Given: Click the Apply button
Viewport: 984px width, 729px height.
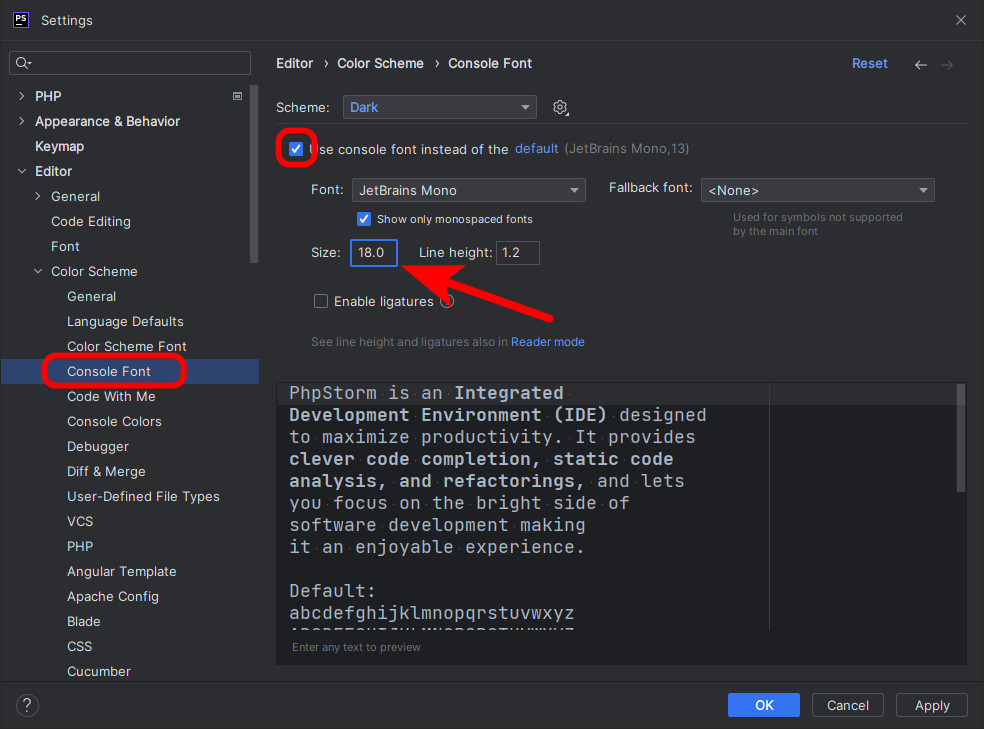Looking at the screenshot, I should tap(932, 705).
